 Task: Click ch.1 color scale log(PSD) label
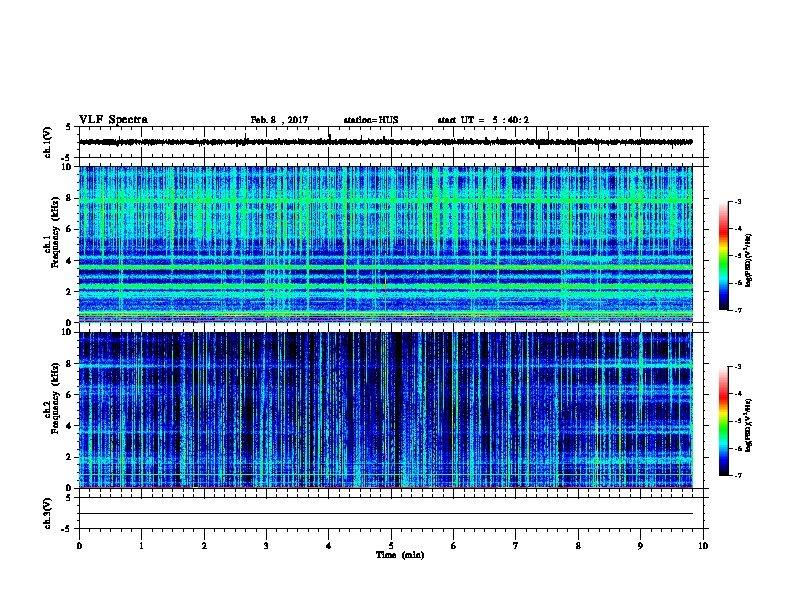pos(748,260)
